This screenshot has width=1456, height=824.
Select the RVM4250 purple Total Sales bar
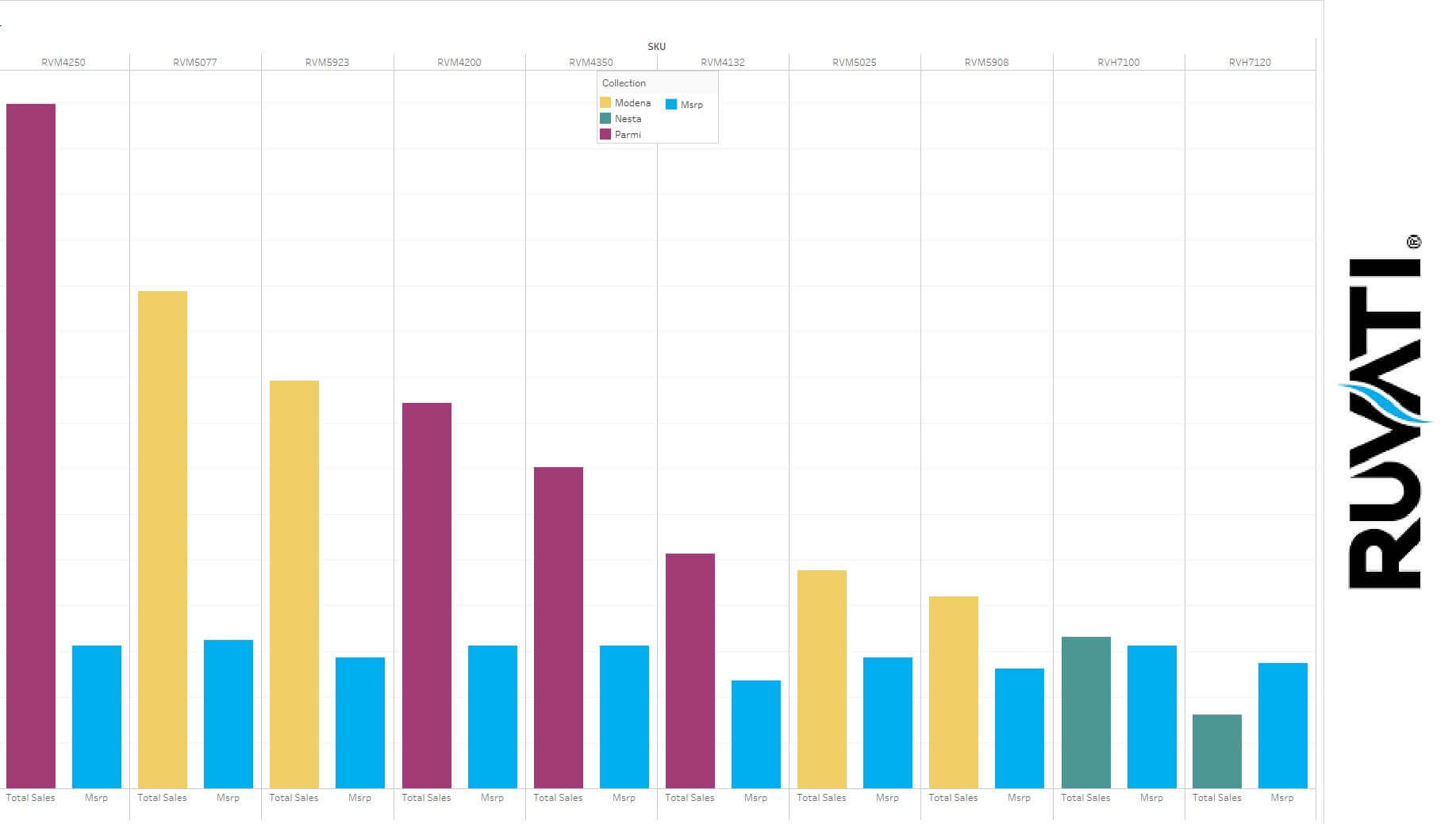click(x=31, y=444)
